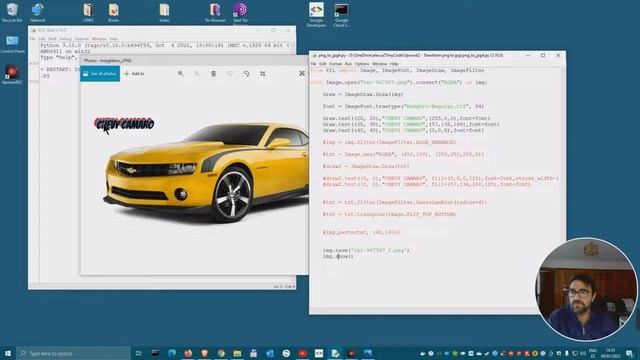Open File menu in code editor window
Image resolution: width=640 pixels, height=360 pixels.
click(313, 64)
